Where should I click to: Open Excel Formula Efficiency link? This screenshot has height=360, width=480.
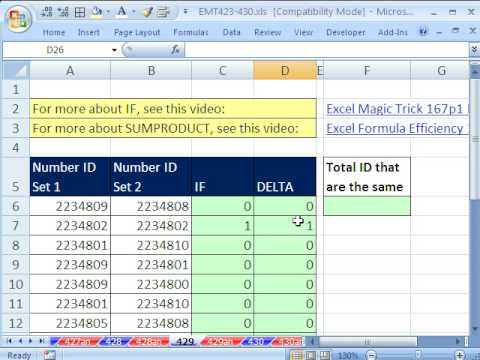(x=395, y=128)
